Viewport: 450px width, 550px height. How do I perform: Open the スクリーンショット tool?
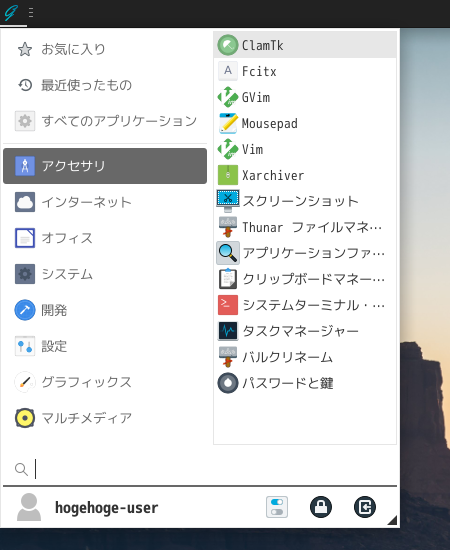pyautogui.click(x=305, y=201)
